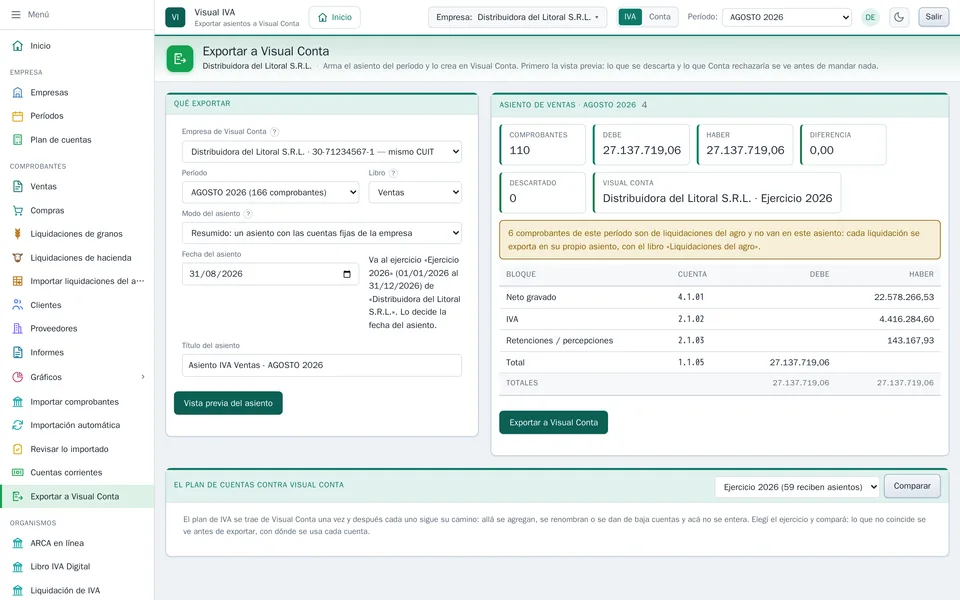960x600 pixels.
Task: Open the Empresa selector dropdown in header
Action: point(517,17)
